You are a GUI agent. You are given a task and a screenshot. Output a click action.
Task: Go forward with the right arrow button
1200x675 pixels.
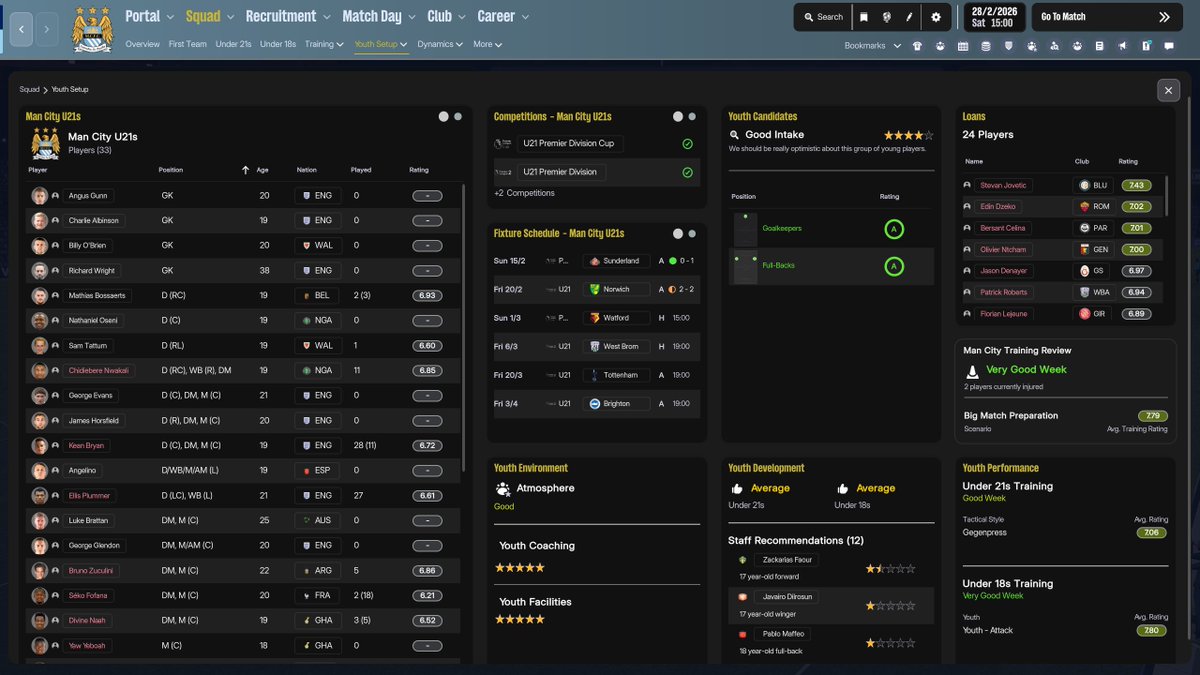(47, 29)
